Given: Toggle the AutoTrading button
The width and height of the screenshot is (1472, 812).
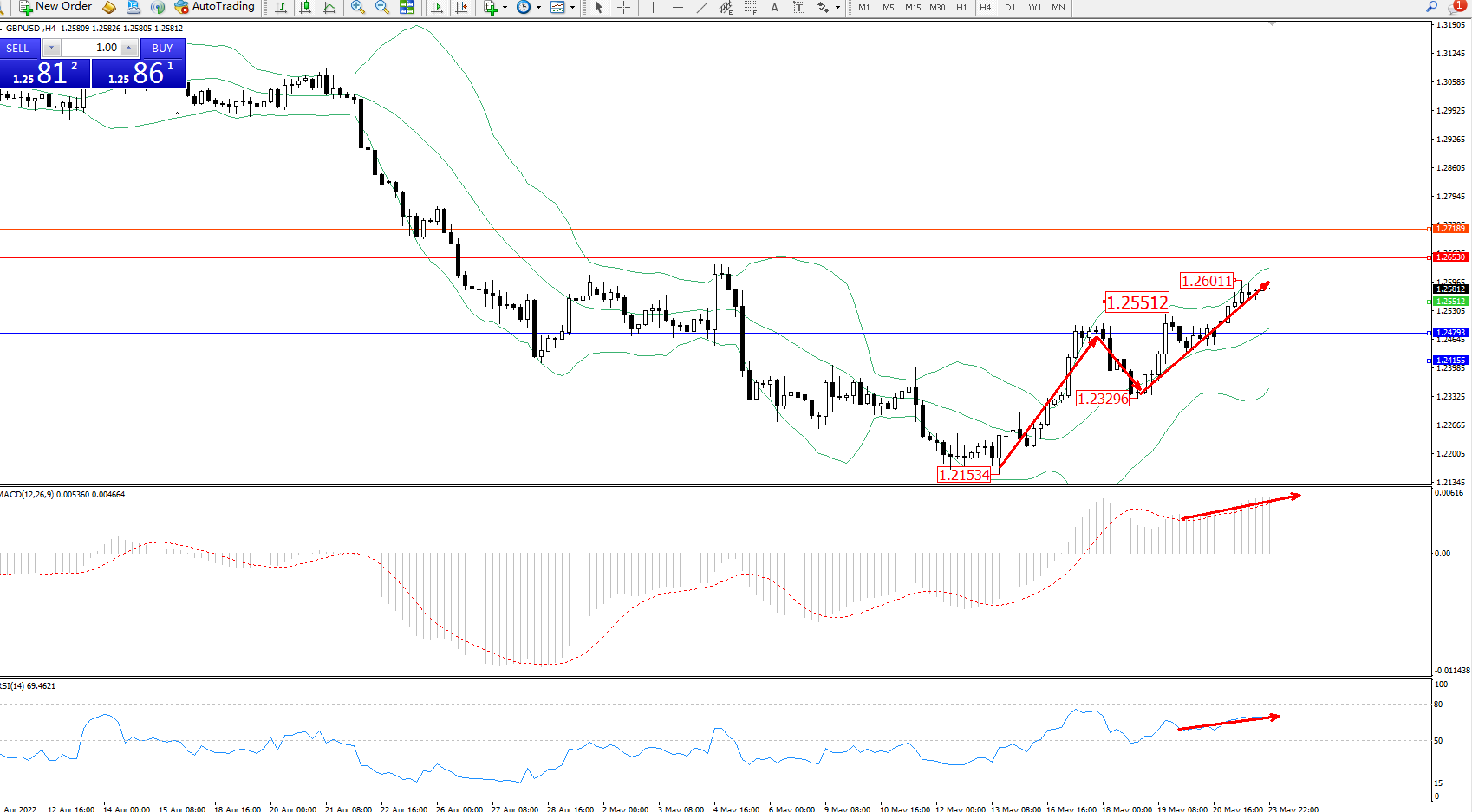Looking at the screenshot, I should click(x=215, y=7).
